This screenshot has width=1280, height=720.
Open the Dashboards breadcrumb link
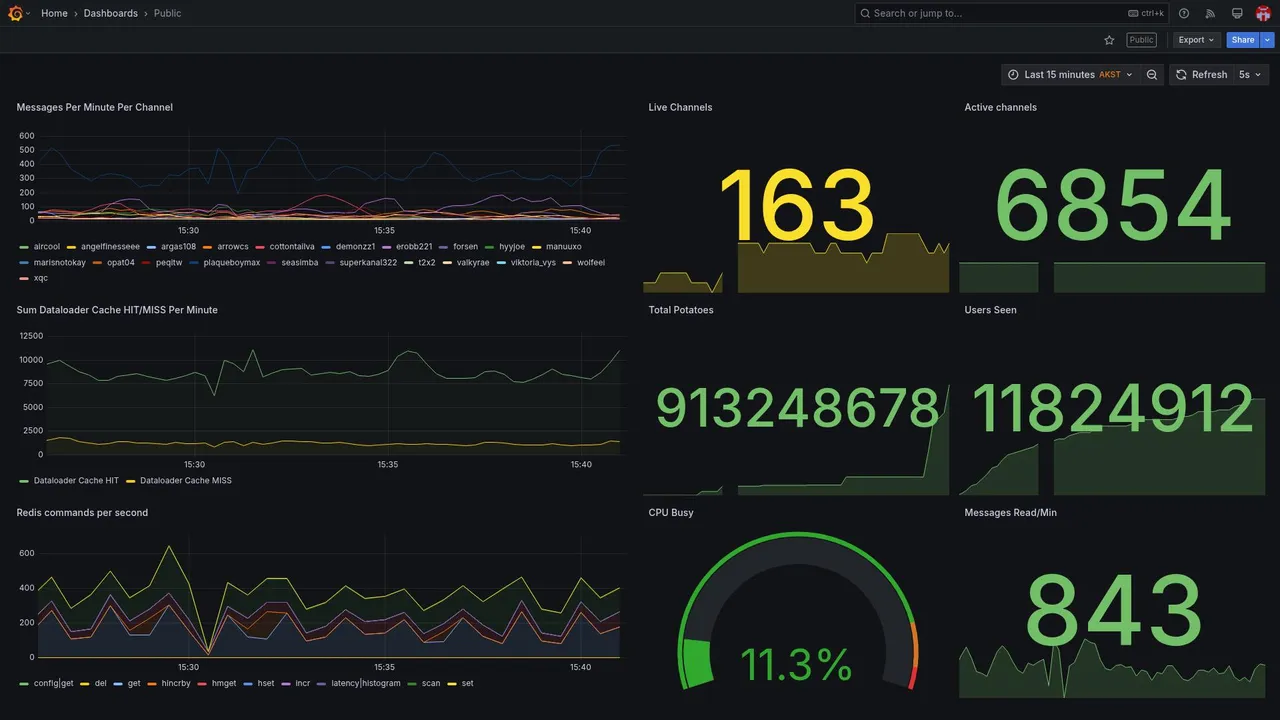click(111, 13)
